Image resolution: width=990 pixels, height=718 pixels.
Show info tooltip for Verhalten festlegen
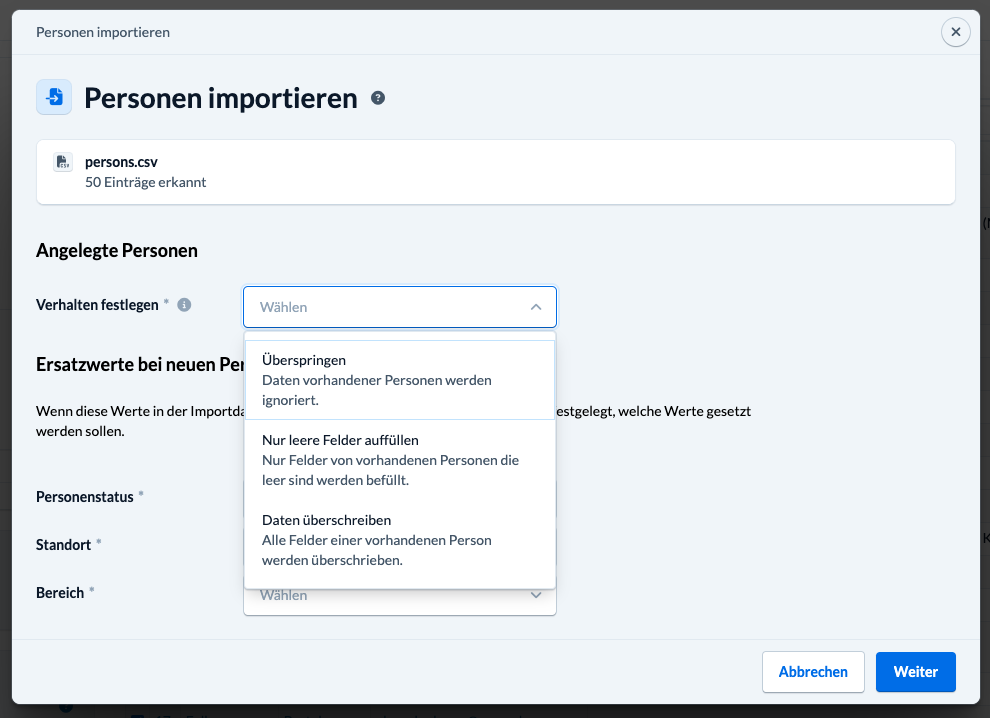tap(184, 305)
